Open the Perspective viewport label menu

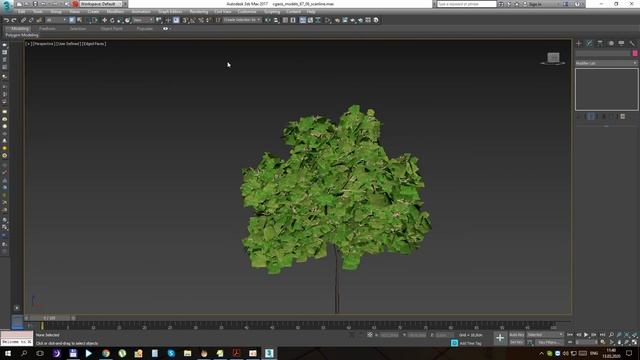point(43,44)
